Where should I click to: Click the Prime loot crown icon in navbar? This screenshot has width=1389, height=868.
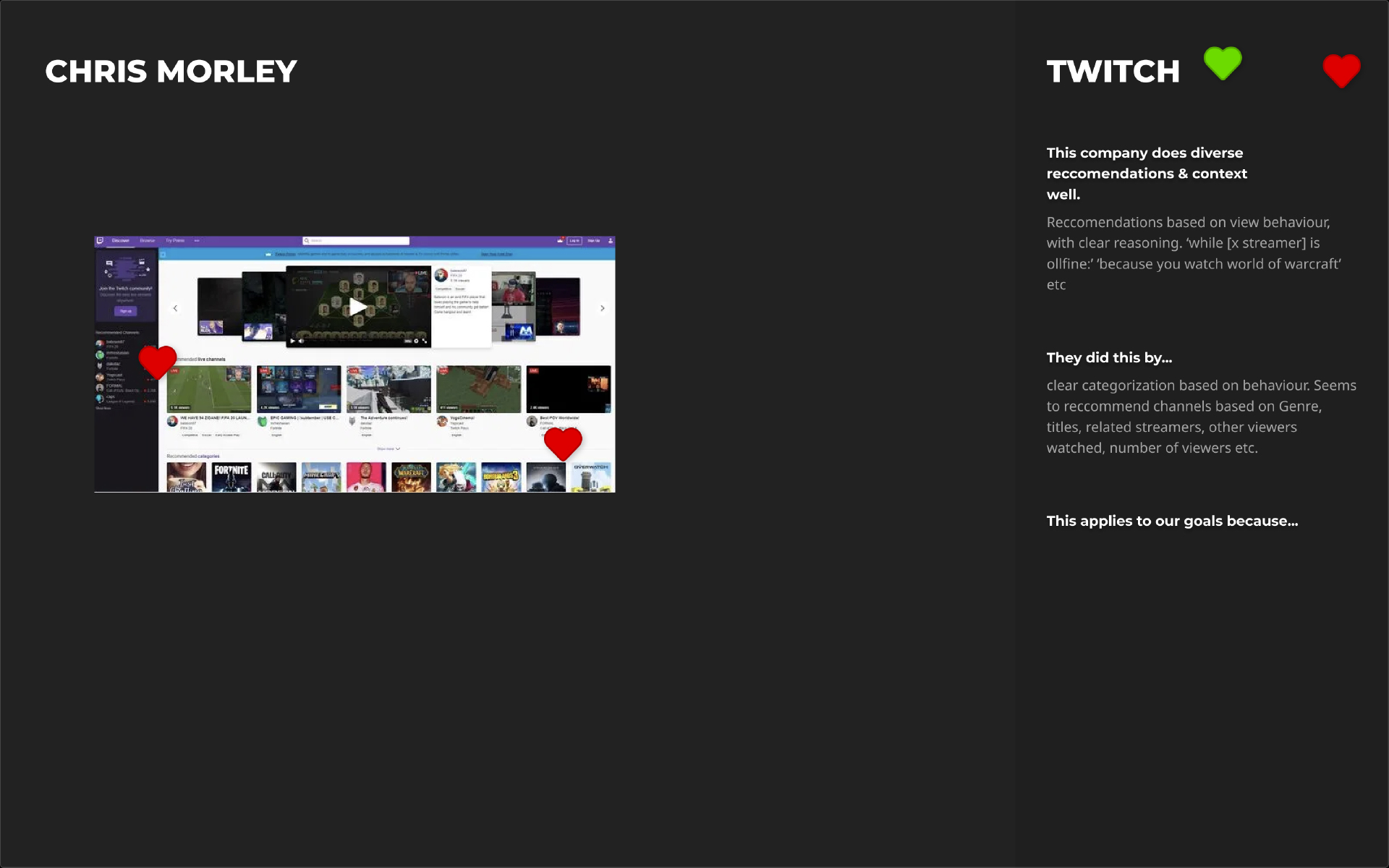point(560,241)
